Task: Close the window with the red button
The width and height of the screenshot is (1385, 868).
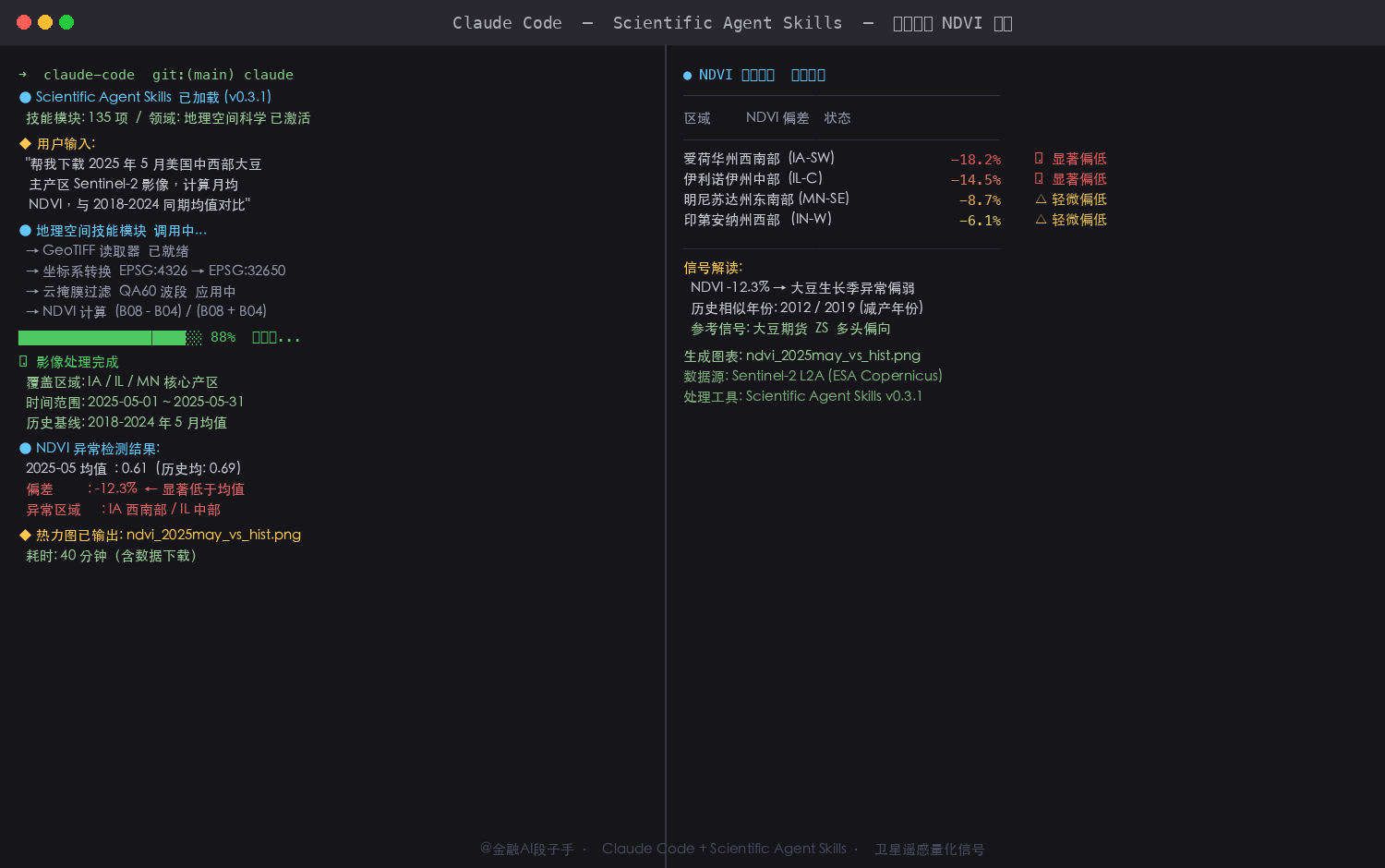Action: [x=24, y=22]
